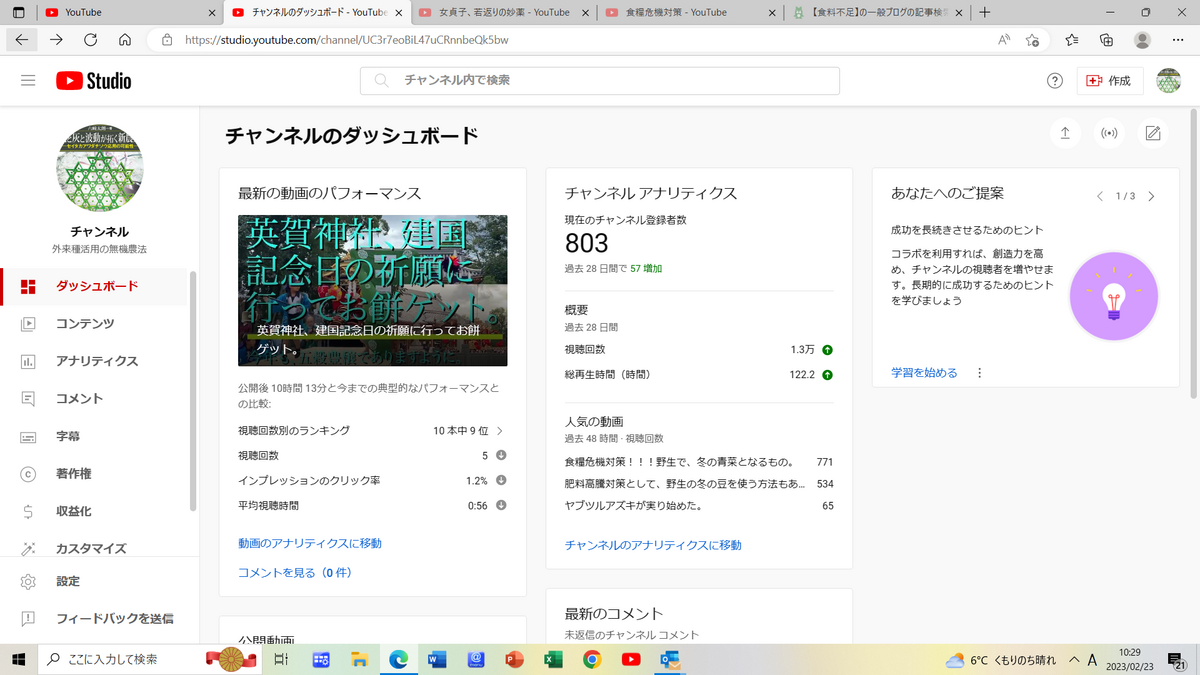Open 収益化 in the sidebar
Image resolution: width=1200 pixels, height=675 pixels.
point(94,511)
